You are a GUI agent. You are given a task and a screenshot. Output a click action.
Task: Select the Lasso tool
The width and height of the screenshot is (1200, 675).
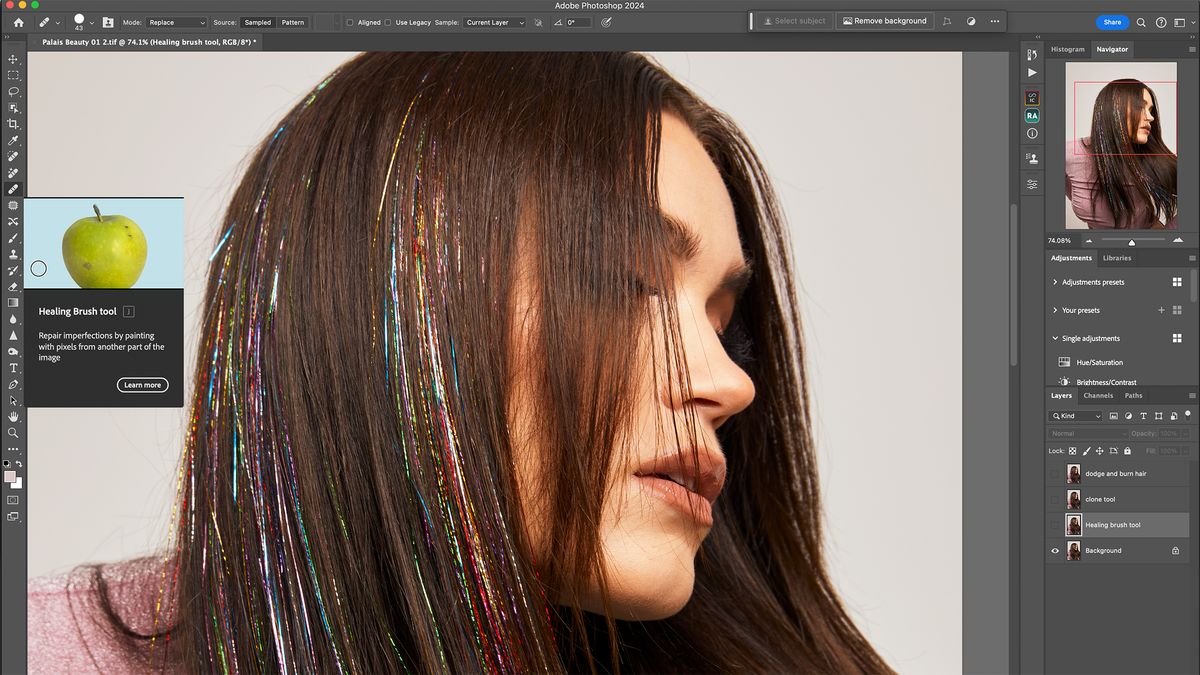point(13,92)
